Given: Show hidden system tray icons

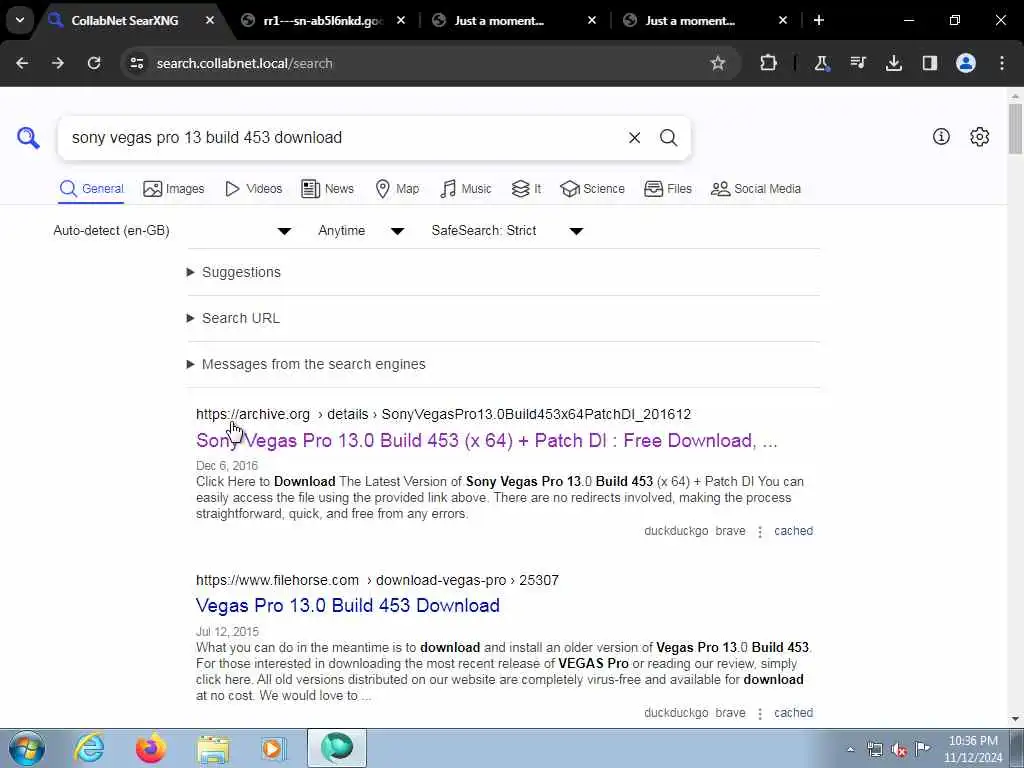Looking at the screenshot, I should [x=850, y=750].
